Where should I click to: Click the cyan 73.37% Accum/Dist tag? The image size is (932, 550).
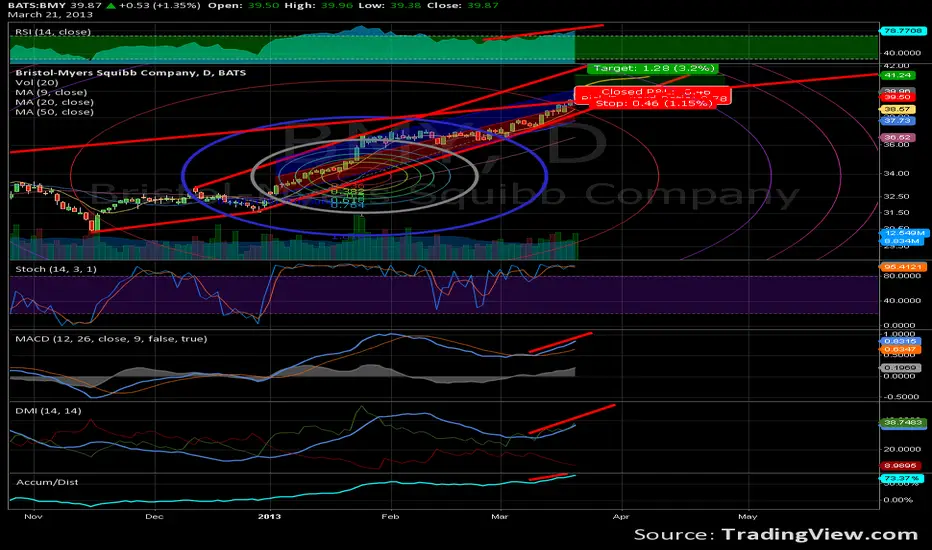coord(902,478)
